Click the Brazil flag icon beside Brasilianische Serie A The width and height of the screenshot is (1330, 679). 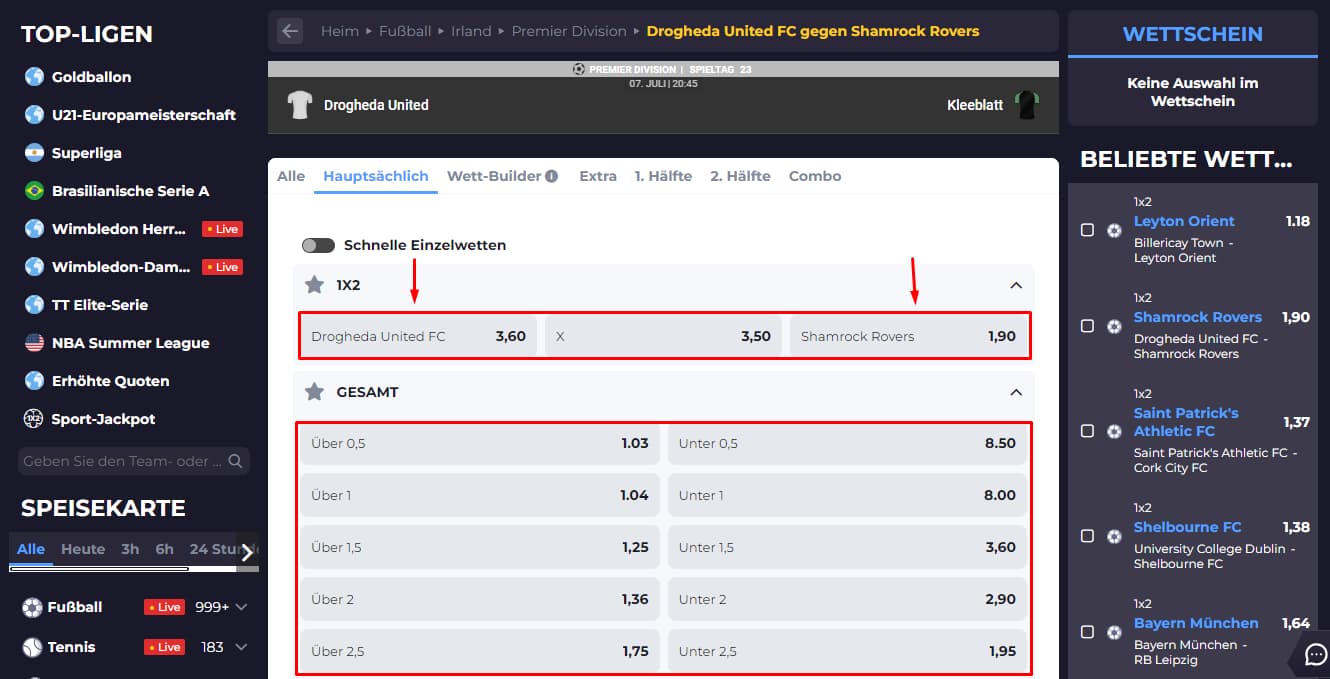(x=35, y=191)
